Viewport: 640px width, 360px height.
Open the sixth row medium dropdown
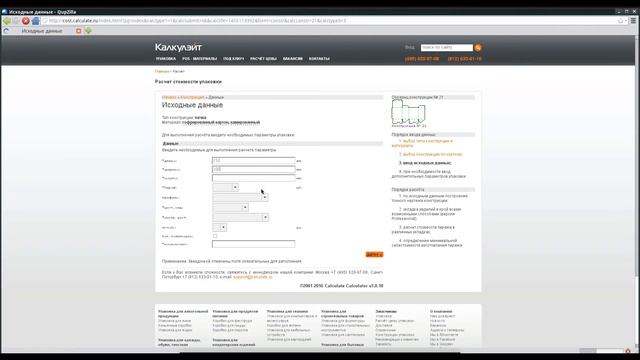click(x=230, y=208)
